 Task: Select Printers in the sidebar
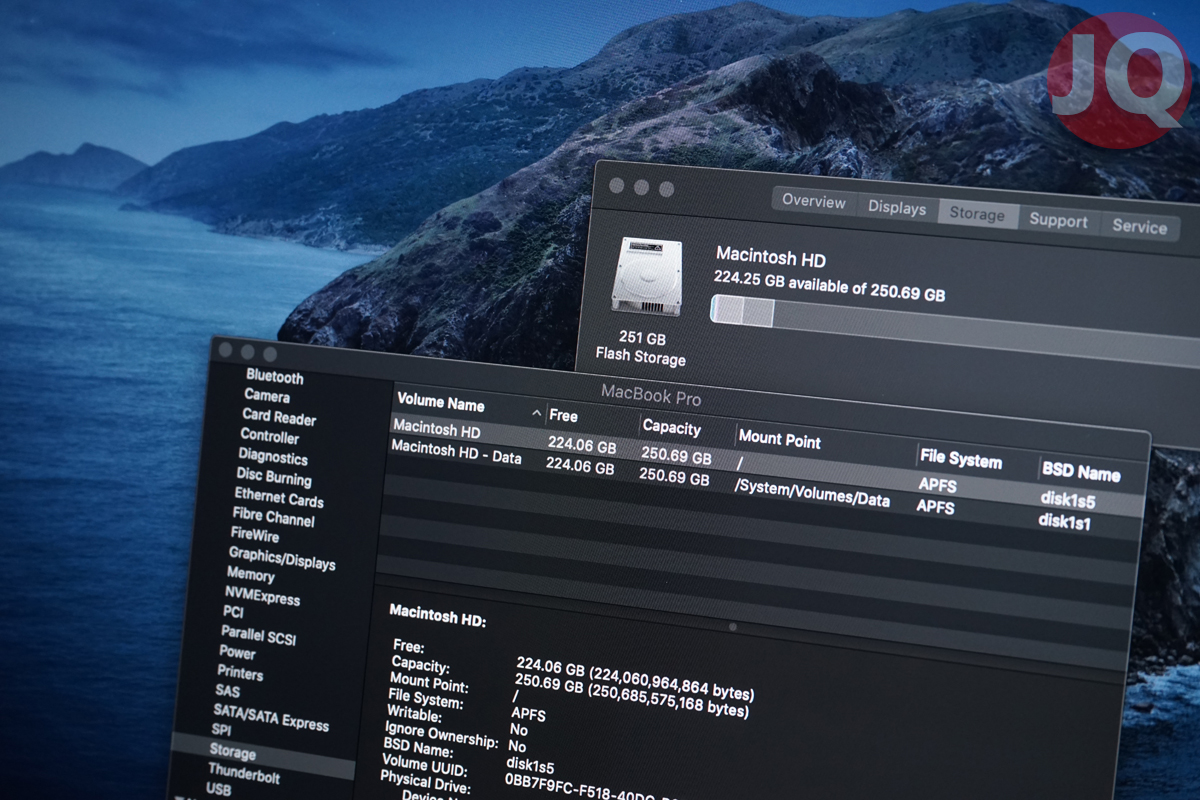[240, 672]
